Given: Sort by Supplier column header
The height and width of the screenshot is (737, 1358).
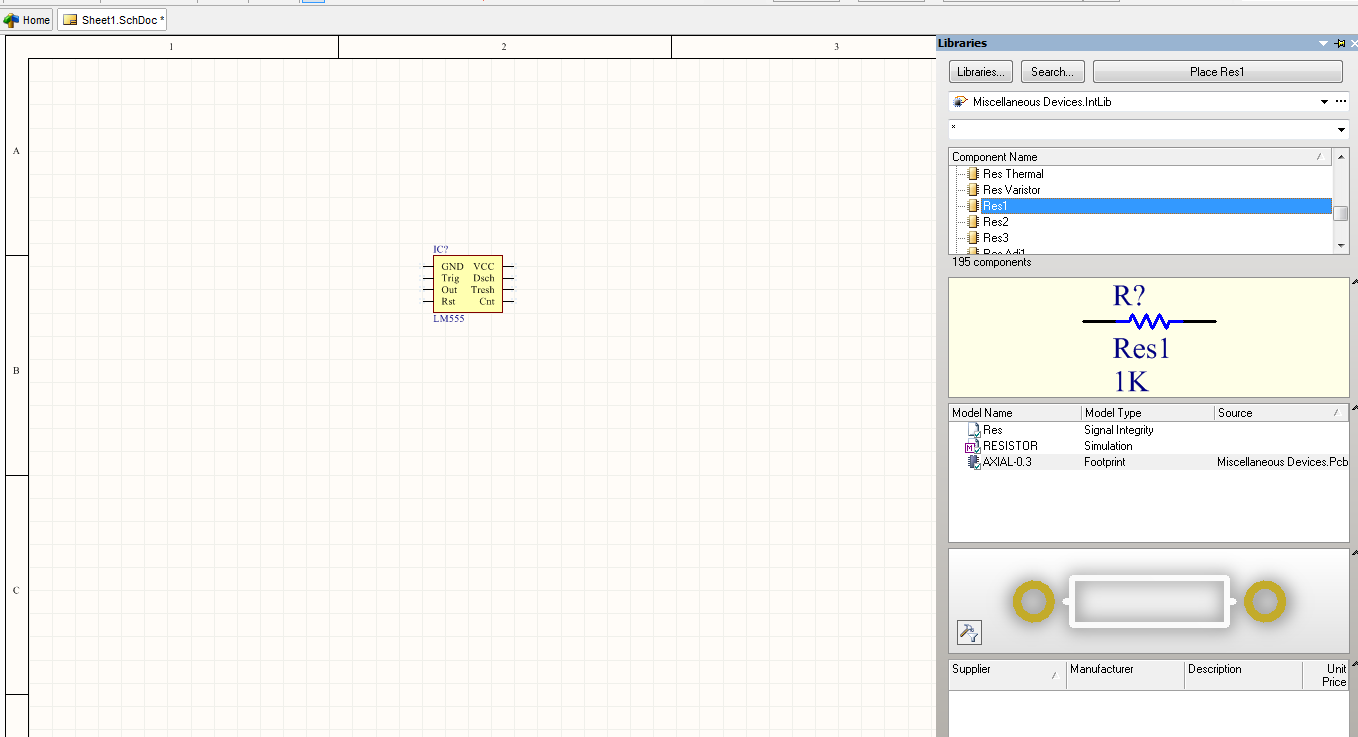Looking at the screenshot, I should tap(1007, 675).
